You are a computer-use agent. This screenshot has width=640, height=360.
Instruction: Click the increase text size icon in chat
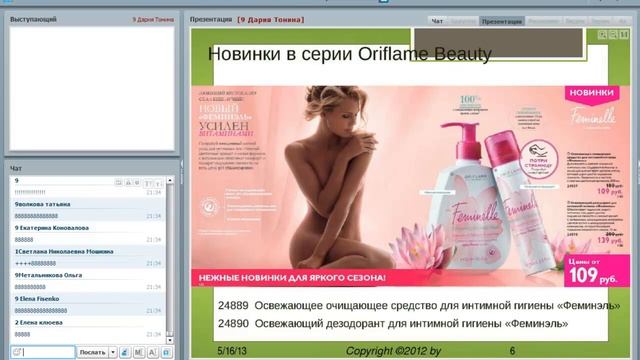click(x=148, y=183)
